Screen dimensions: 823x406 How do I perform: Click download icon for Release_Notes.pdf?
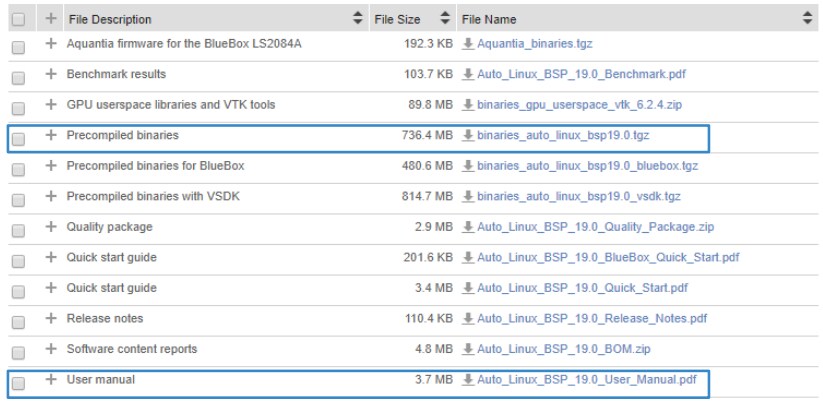(467, 318)
